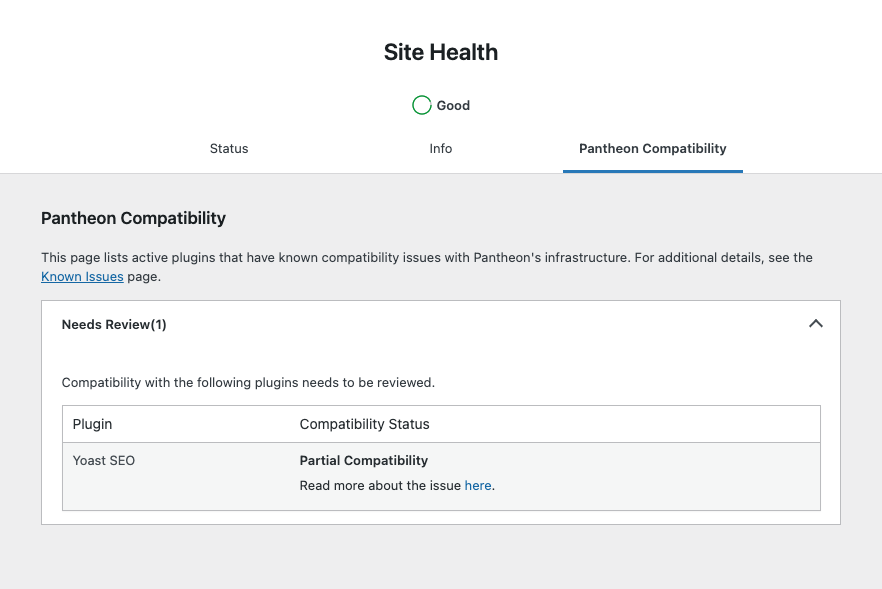Click the Needs Review(1) accordion header
This screenshot has width=882, height=589.
113,324
